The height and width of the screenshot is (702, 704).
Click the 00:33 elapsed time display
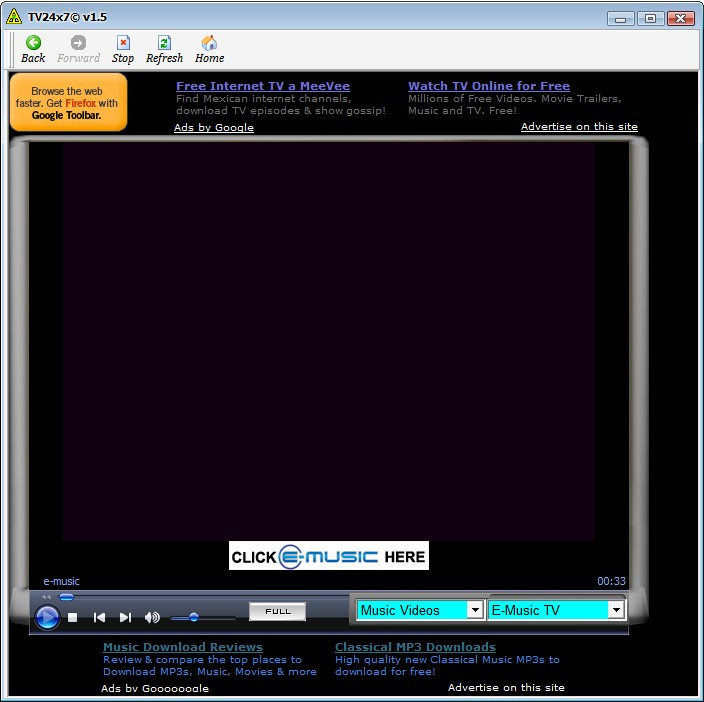click(611, 581)
